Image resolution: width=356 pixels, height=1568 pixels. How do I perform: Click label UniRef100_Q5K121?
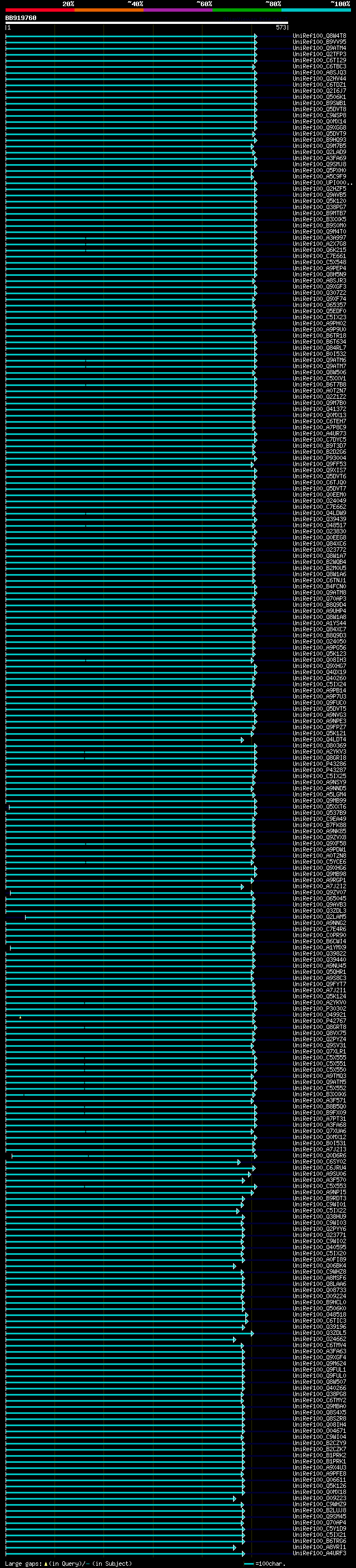coord(319,733)
